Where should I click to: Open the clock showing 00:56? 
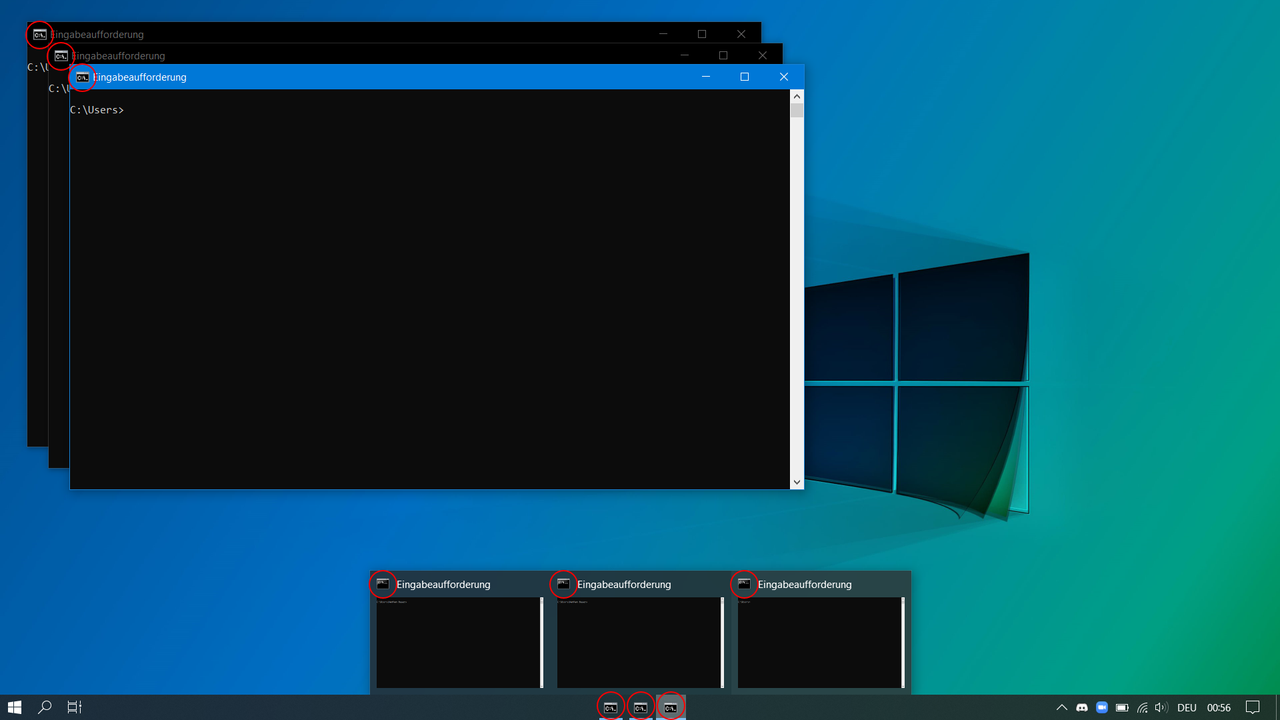[1219, 707]
